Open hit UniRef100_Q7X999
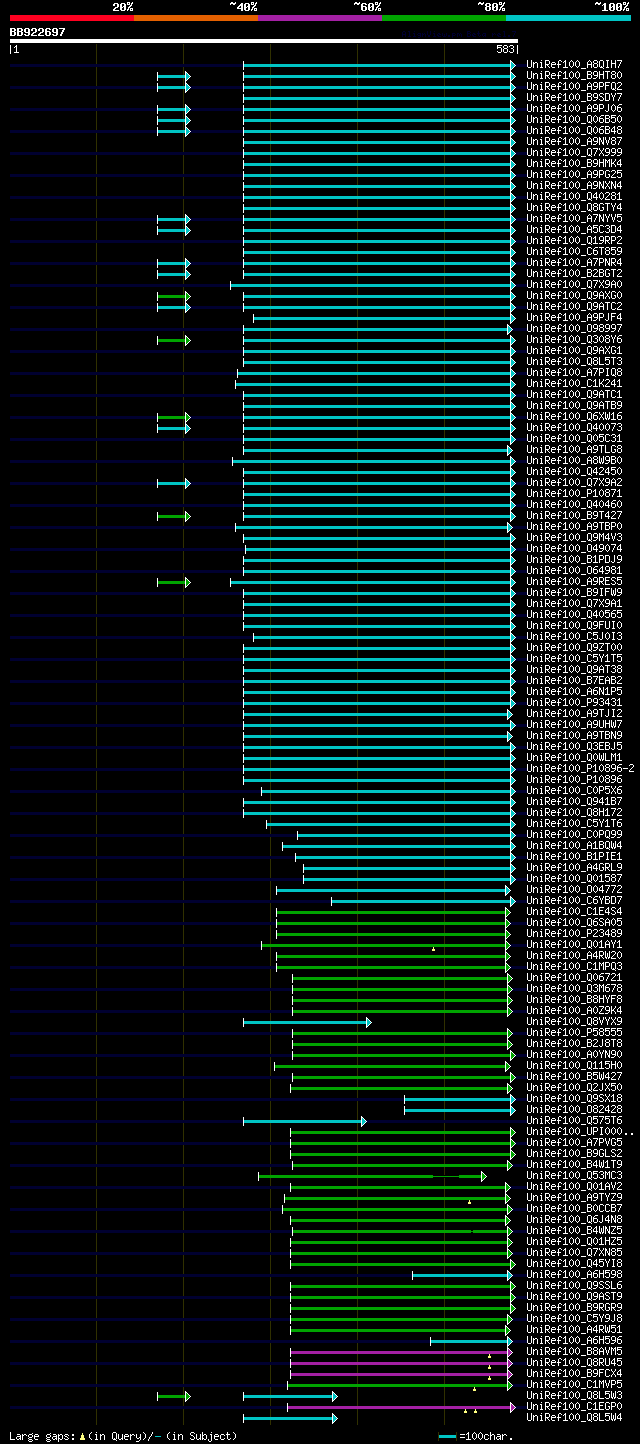The height and width of the screenshot is (1444, 640). click(x=574, y=152)
